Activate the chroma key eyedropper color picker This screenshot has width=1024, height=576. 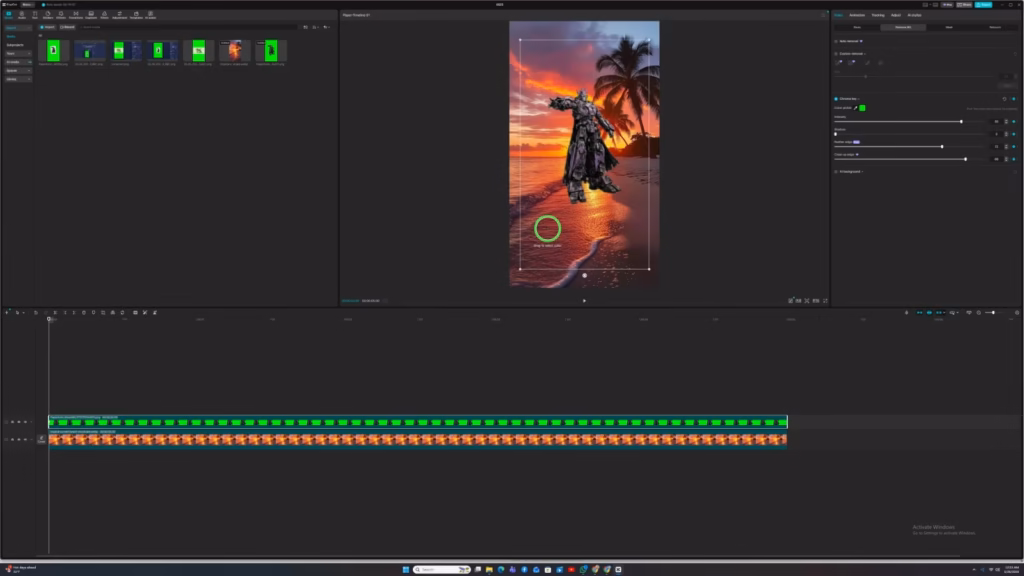coord(856,108)
